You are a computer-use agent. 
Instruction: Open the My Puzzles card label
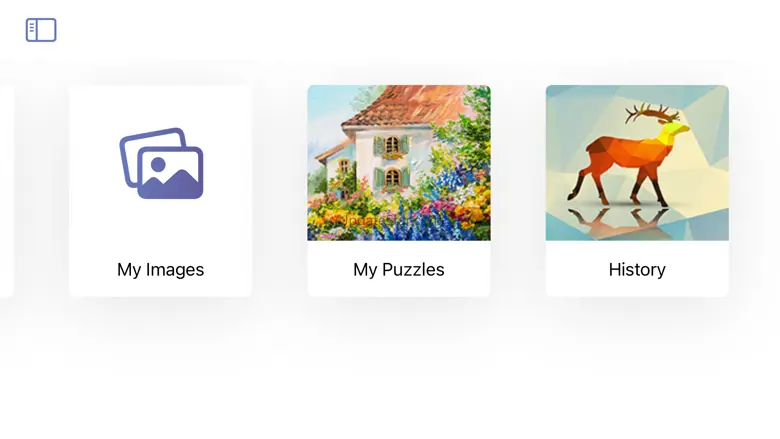pyautogui.click(x=398, y=269)
